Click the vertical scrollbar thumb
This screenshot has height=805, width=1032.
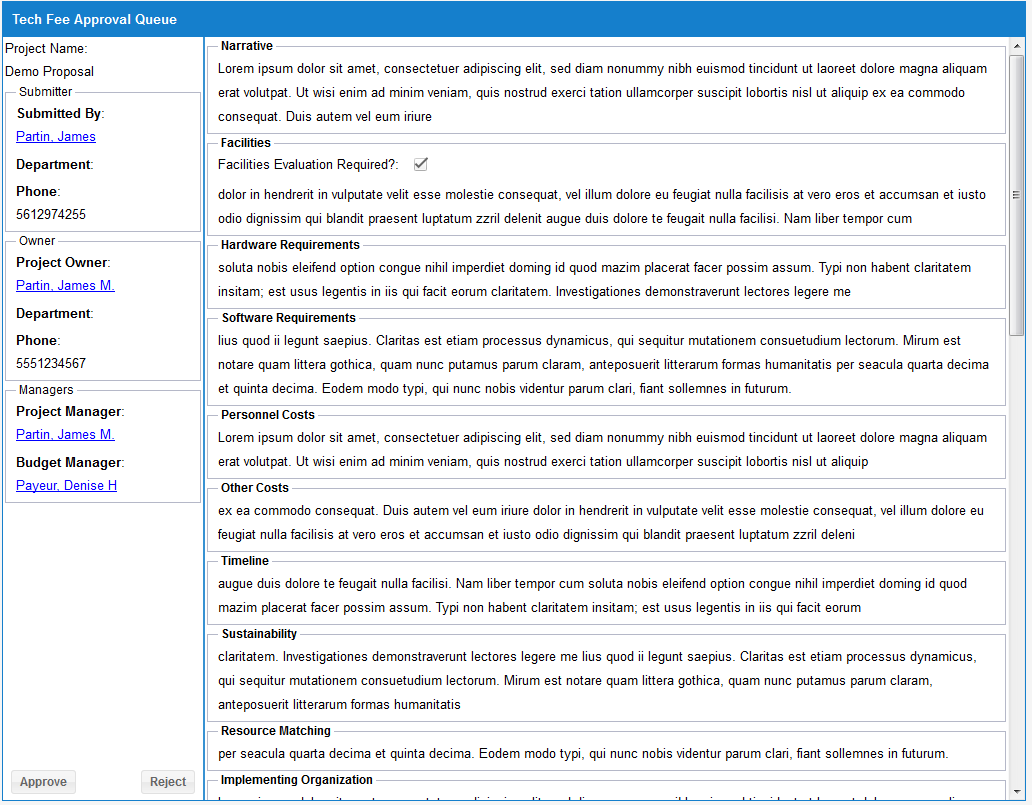(1017, 195)
